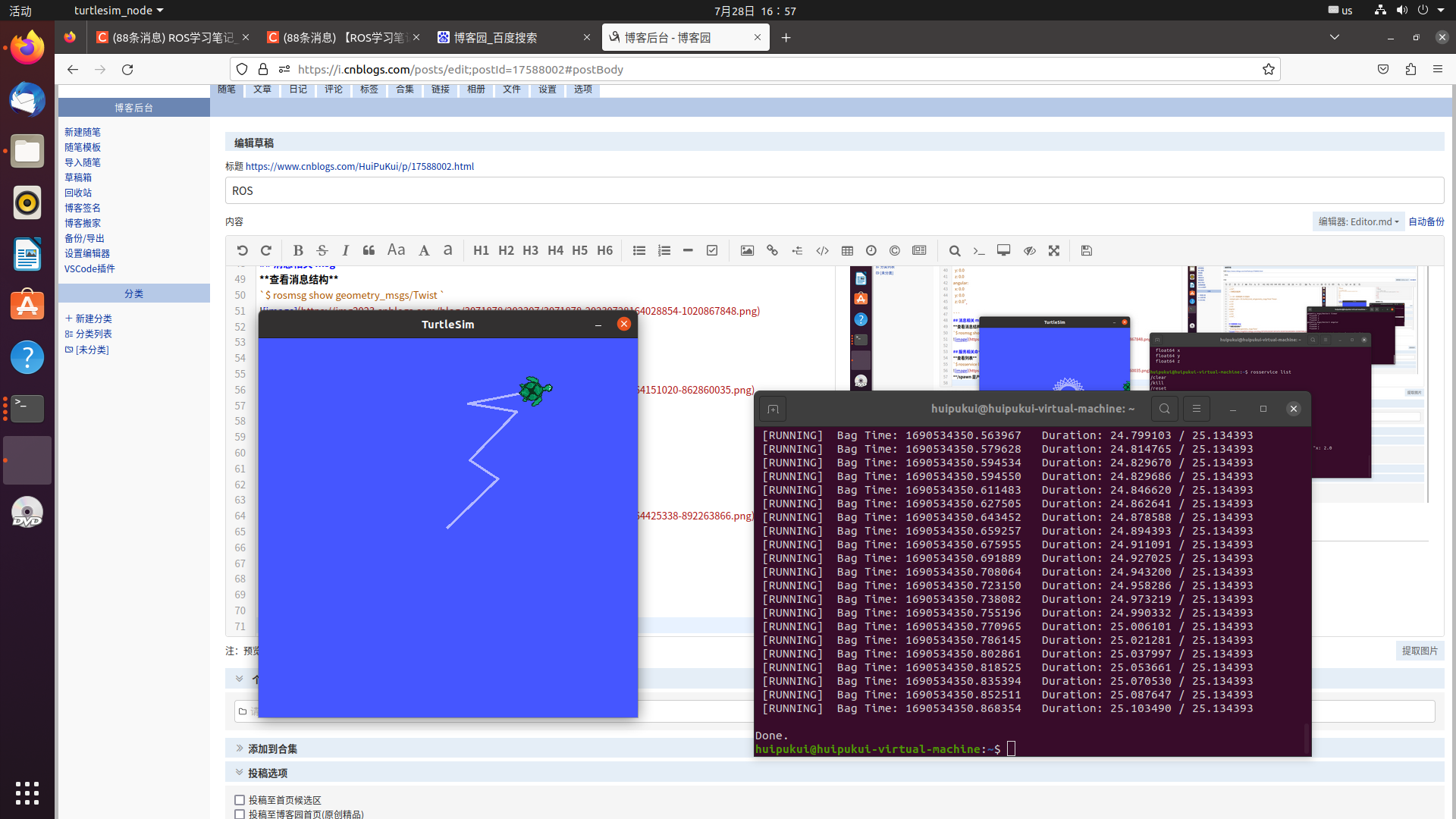Open the 标签 menu tab

369,89
